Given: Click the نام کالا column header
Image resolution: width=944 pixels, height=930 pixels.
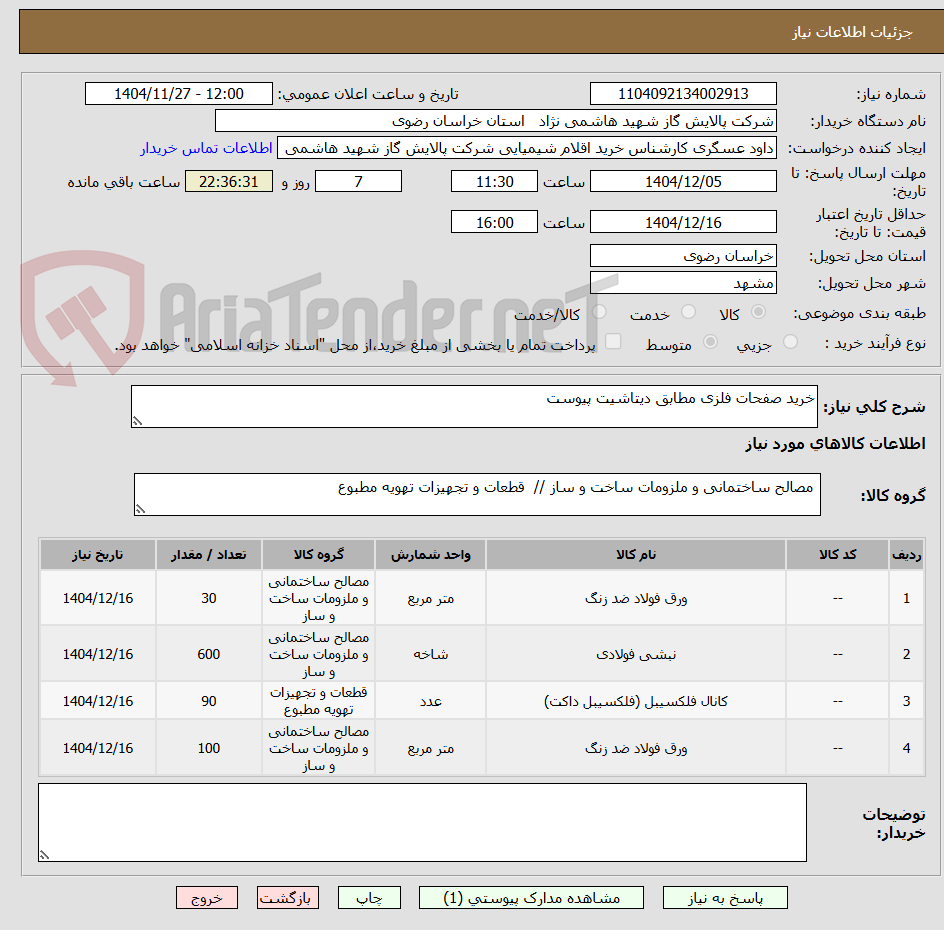Looking at the screenshot, I should point(636,554).
